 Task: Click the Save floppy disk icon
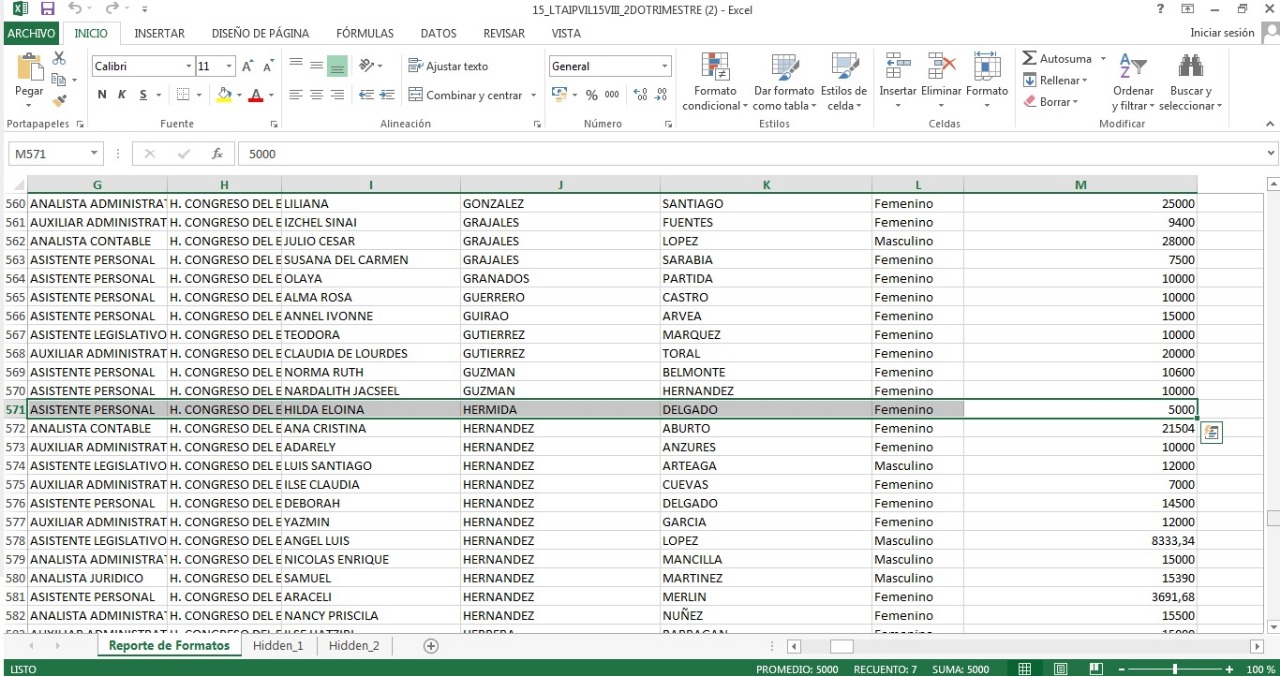pos(47,9)
